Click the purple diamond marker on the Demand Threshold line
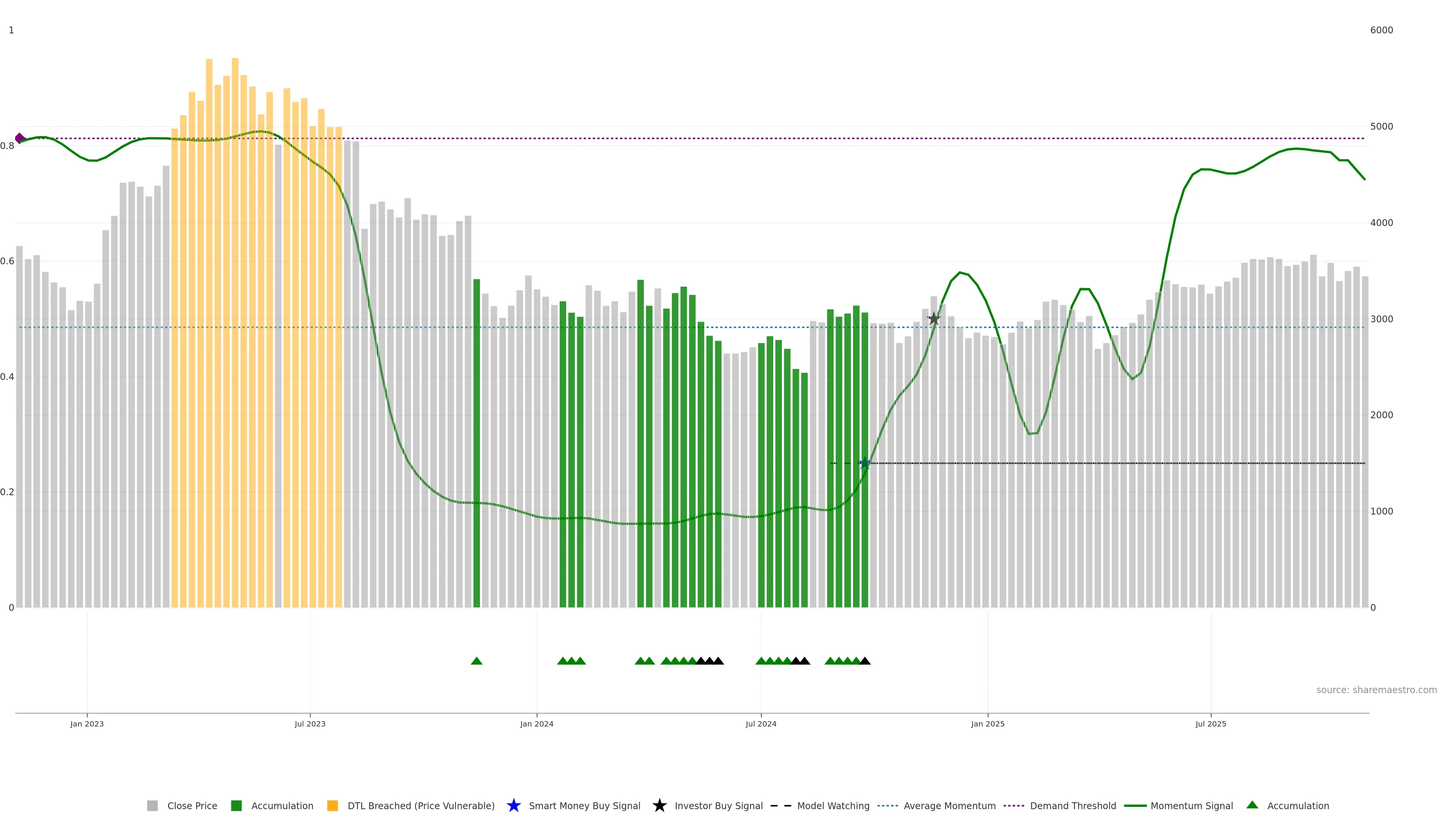This screenshot has height=819, width=1456. 20,138
